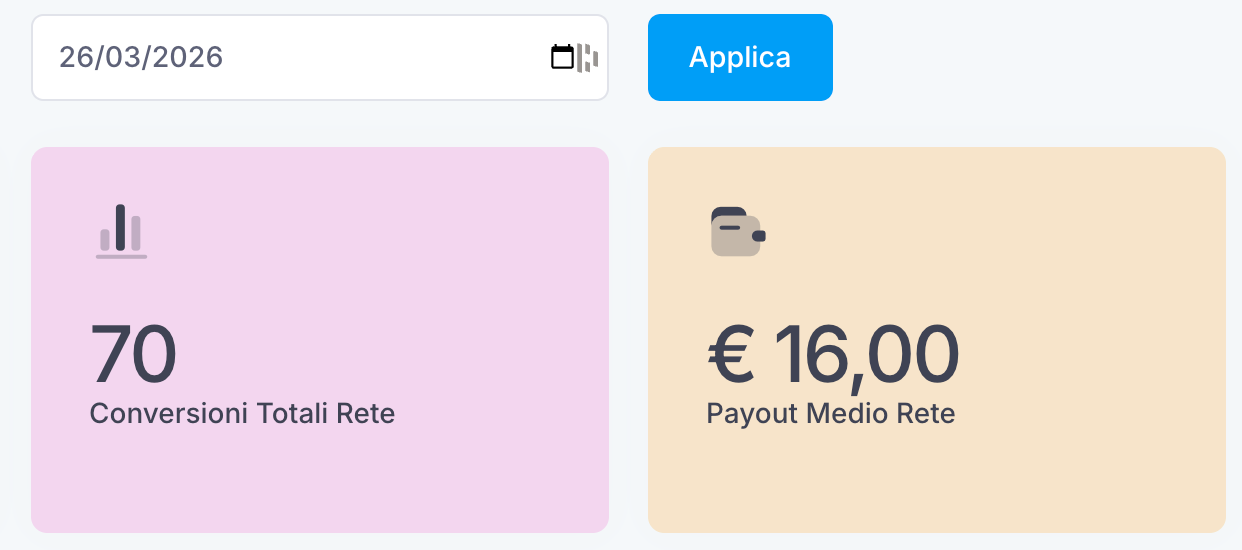Click the bar chart icon in pink card

point(121,231)
